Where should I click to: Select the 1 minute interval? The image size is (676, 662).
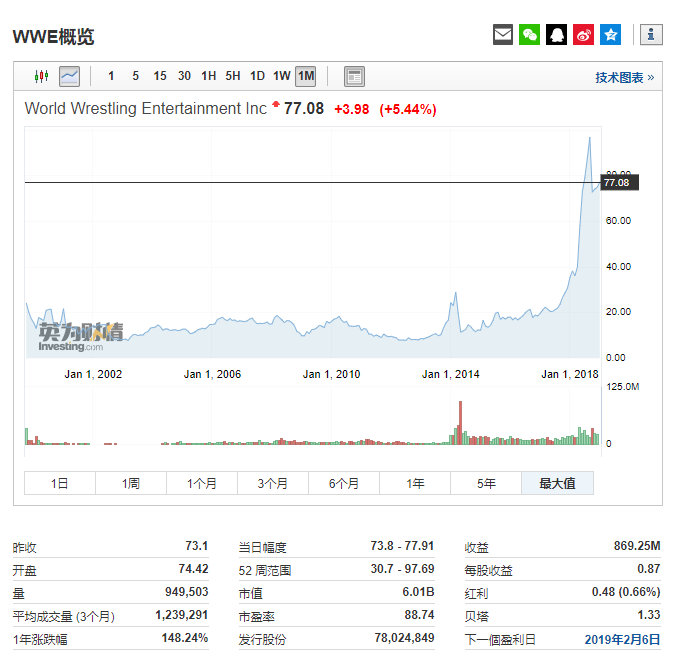(x=111, y=76)
